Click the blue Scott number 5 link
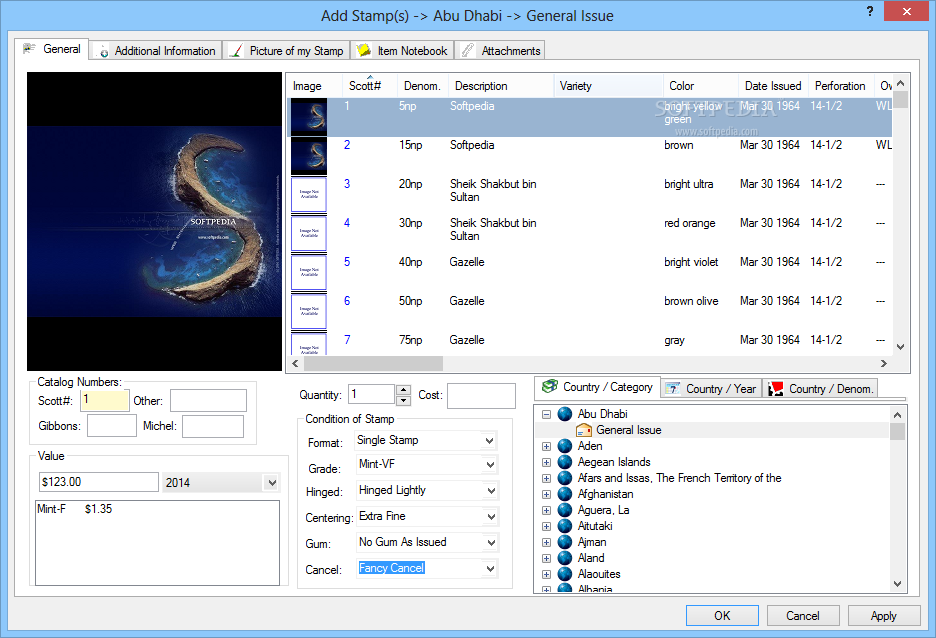 [347, 261]
